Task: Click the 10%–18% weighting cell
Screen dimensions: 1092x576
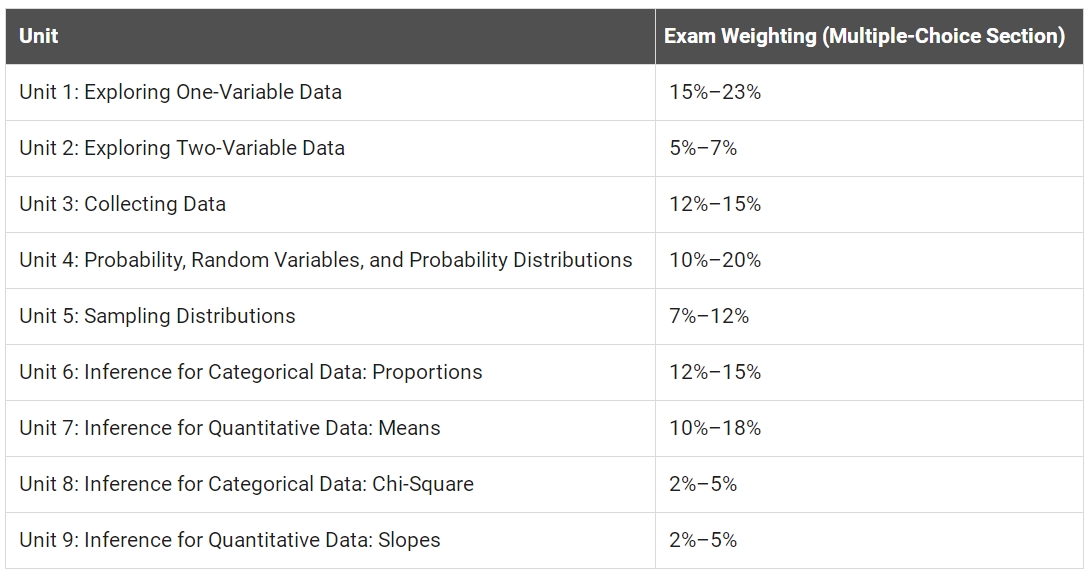Action: point(869,428)
